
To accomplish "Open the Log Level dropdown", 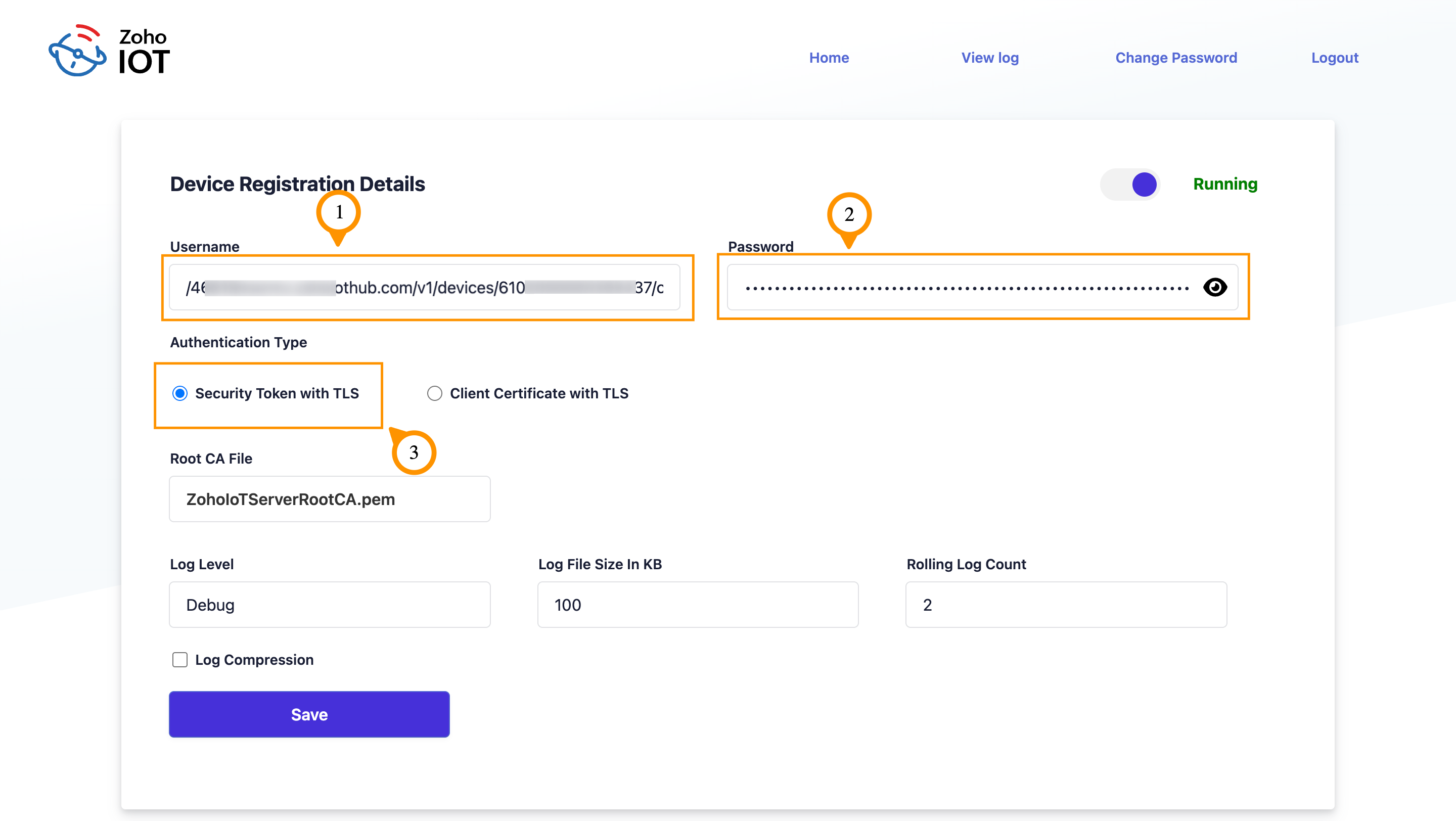I will (x=330, y=605).
